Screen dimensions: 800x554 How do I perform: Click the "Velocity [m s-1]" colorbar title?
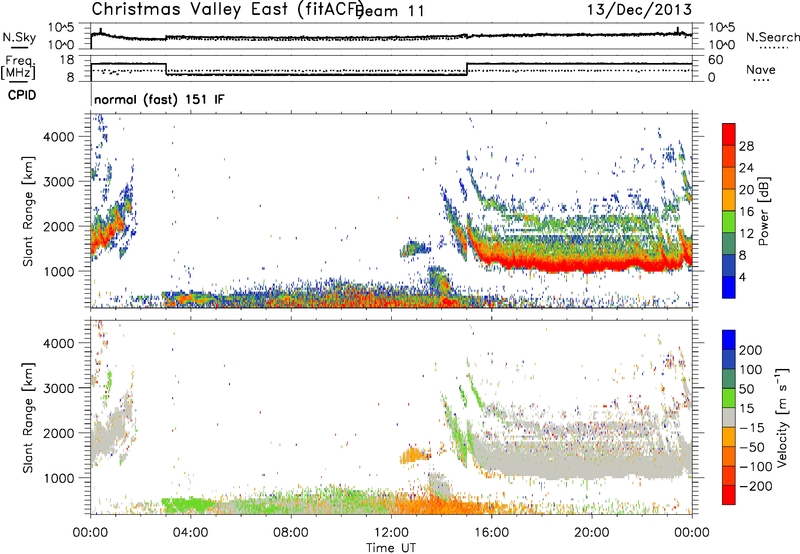(781, 417)
